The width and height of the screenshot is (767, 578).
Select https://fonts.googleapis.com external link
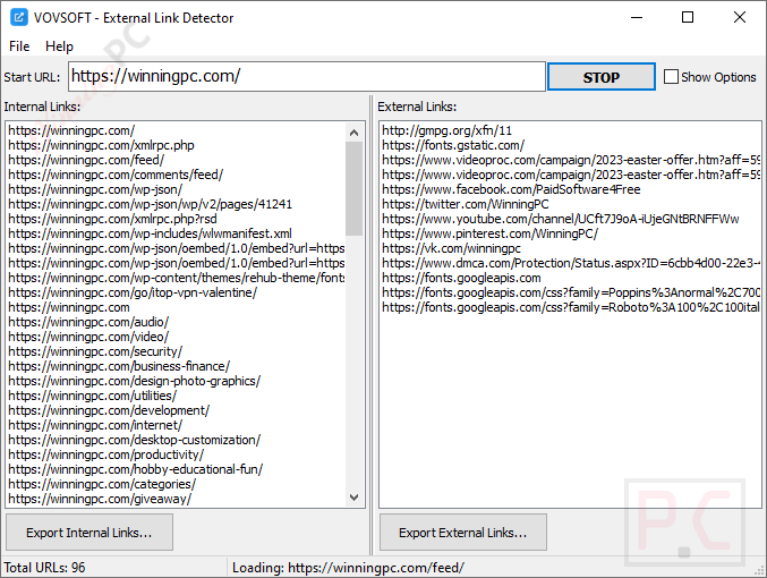pos(461,278)
